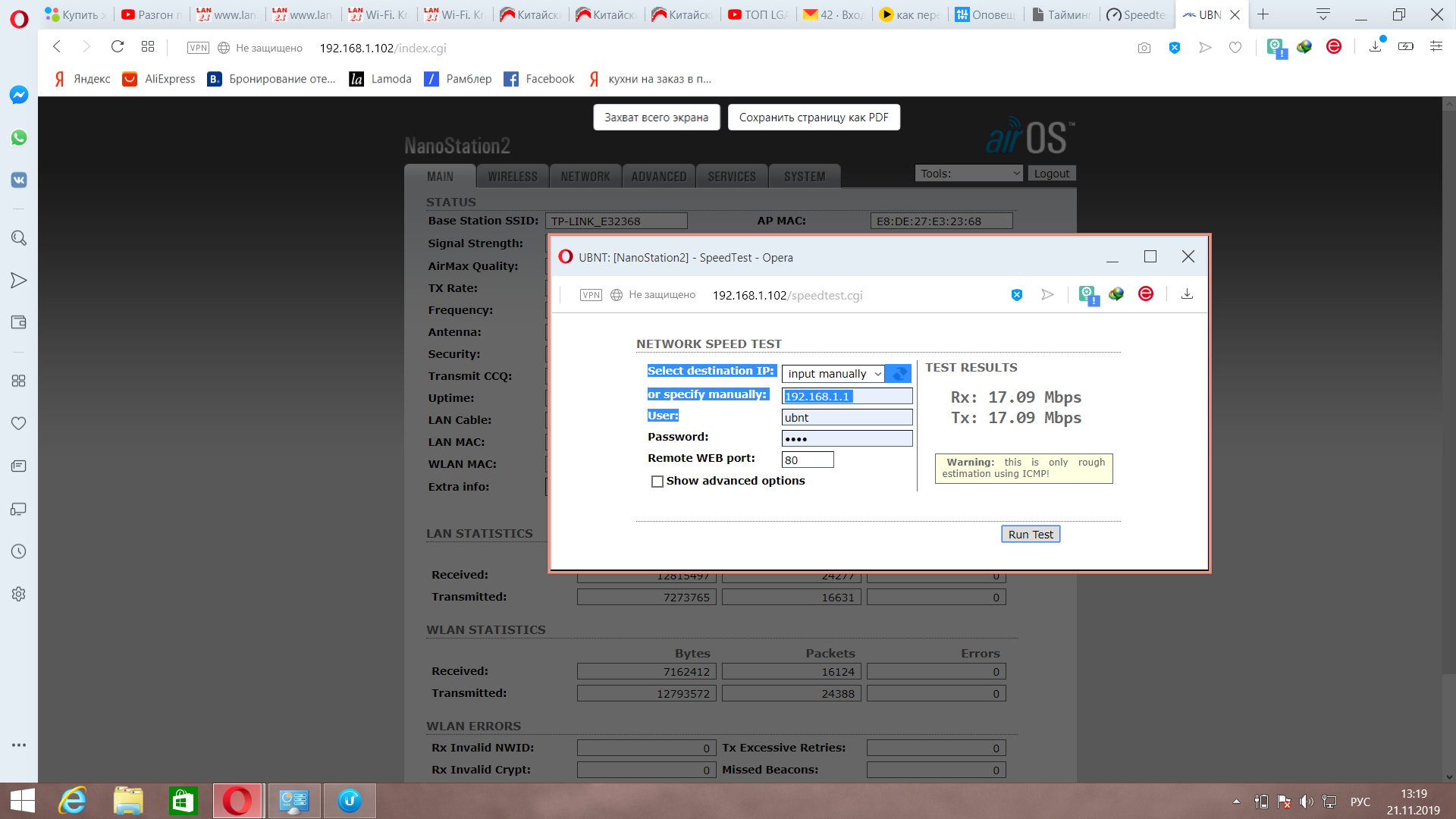Open Tools dropdown in airOS

969,174
